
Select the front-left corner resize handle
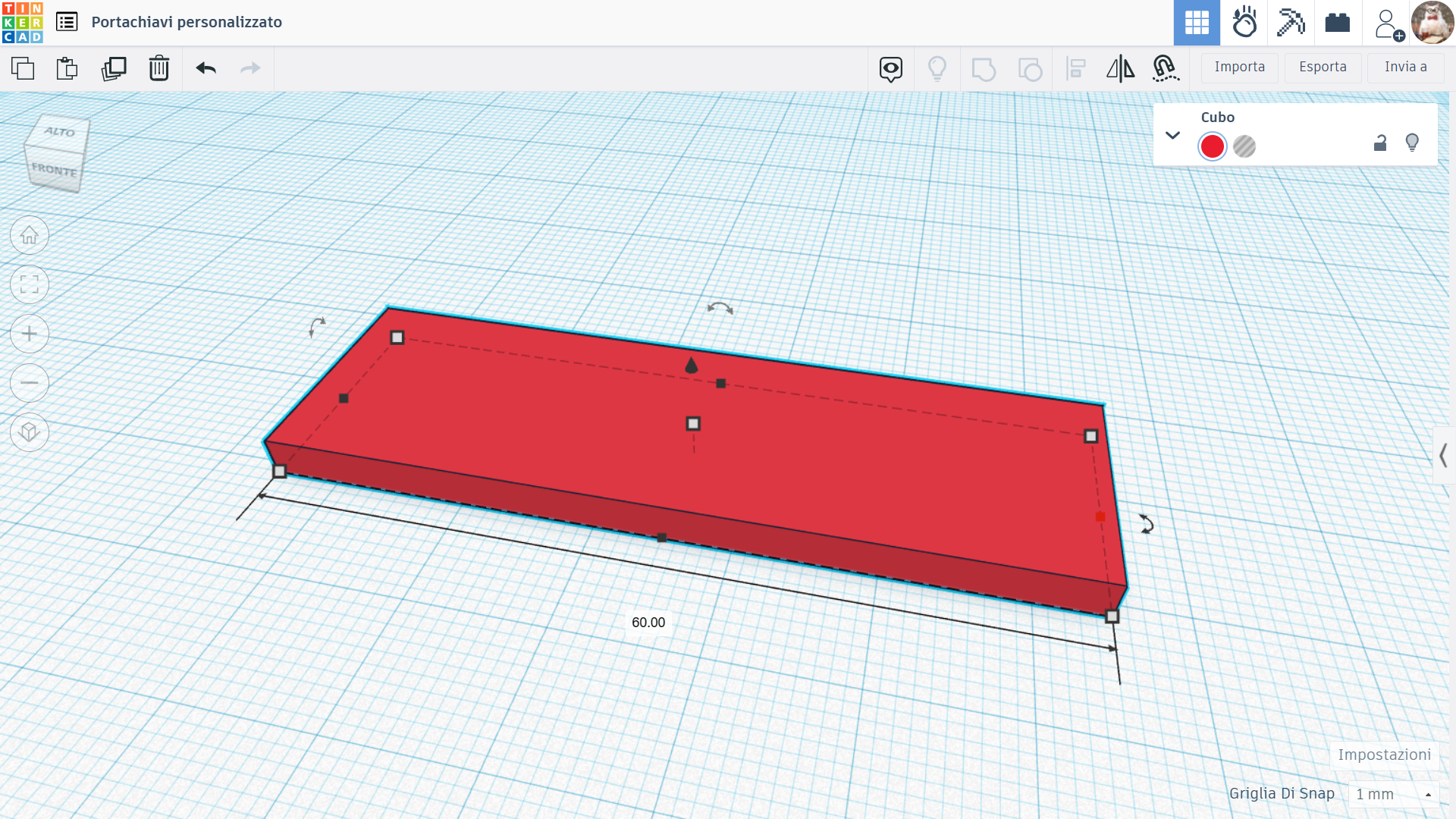[279, 472]
